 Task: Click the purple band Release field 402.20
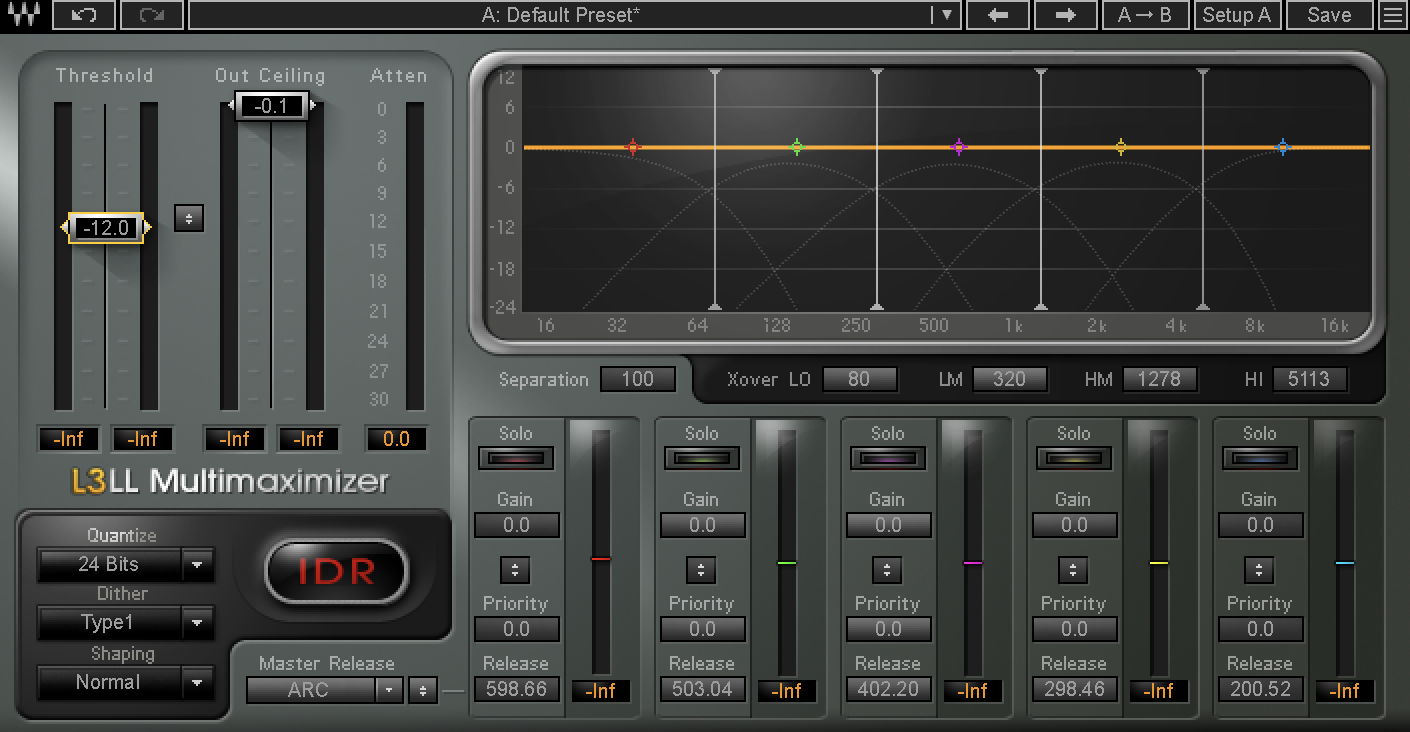pos(888,689)
